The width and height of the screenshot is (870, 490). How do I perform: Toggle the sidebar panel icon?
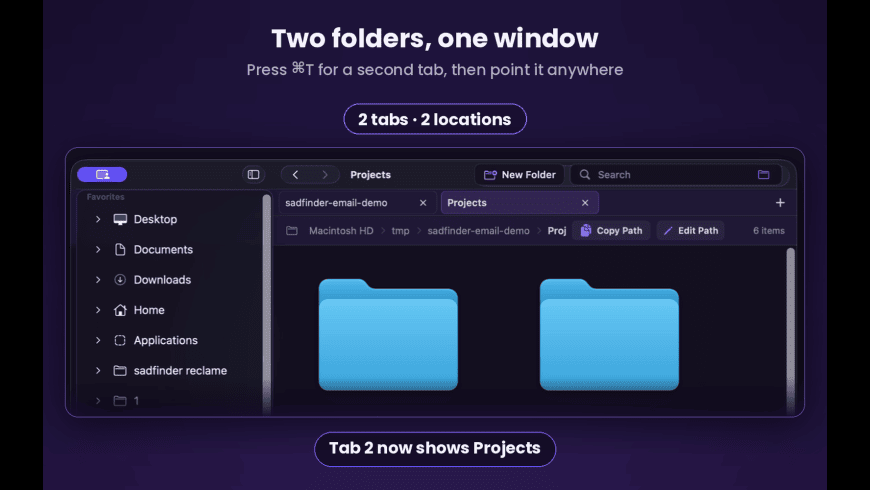(x=254, y=174)
